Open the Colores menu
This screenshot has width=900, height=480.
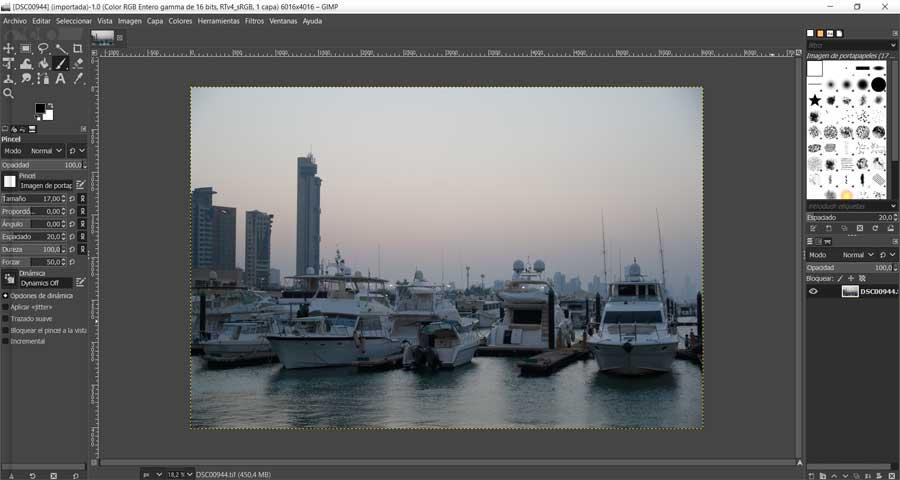point(180,21)
